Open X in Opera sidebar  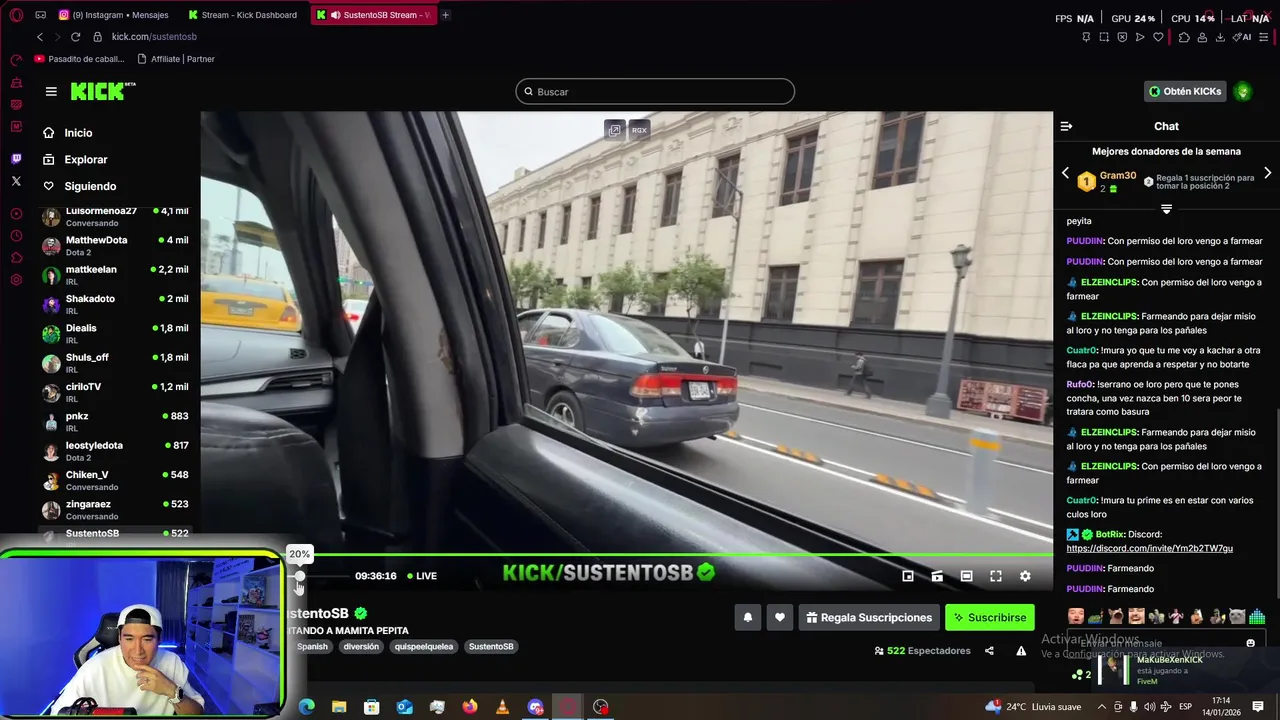[x=16, y=181]
